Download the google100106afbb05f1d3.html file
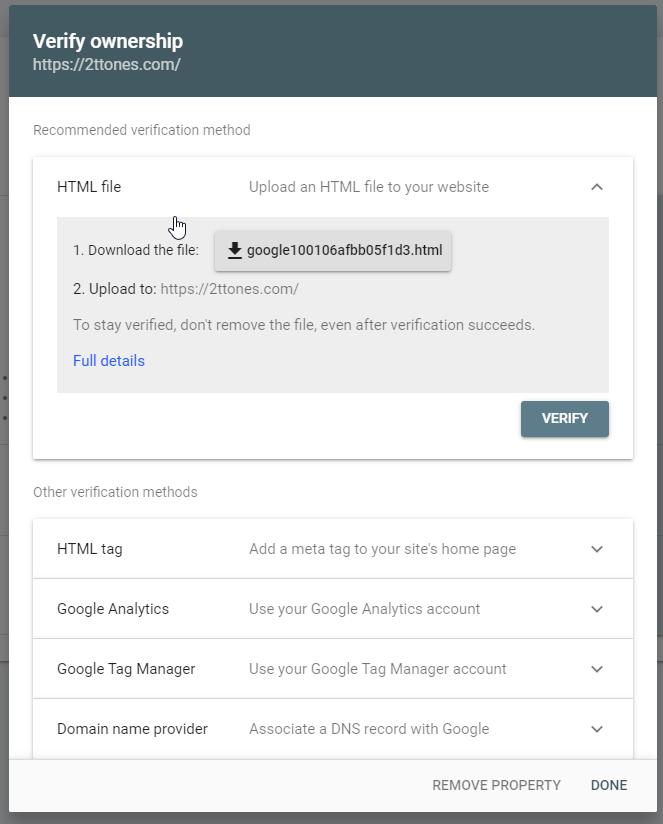 [332, 250]
